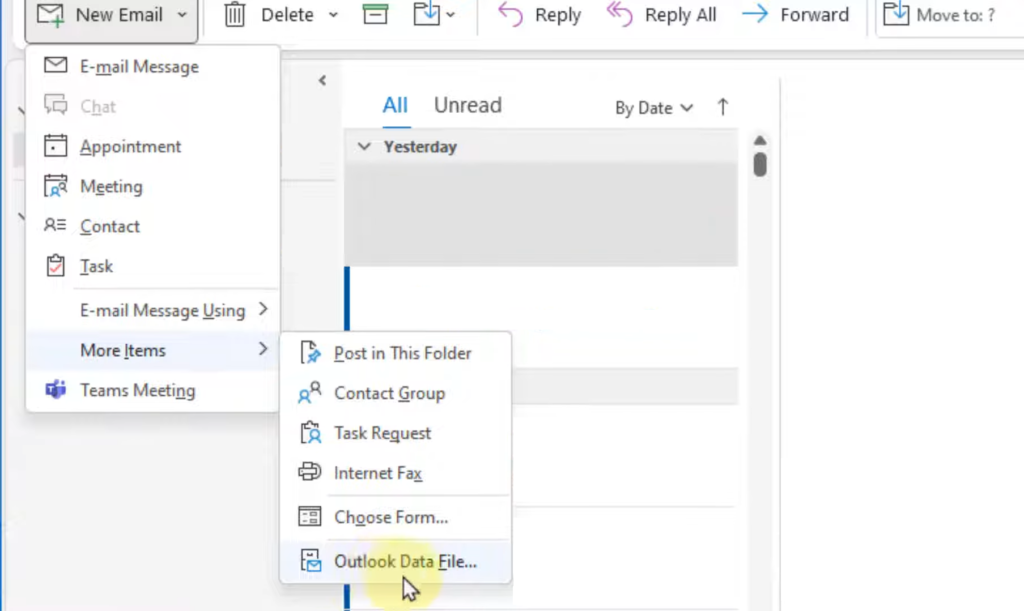1024x611 pixels.
Task: Select Teams Meeting menu item
Action: click(x=153, y=390)
